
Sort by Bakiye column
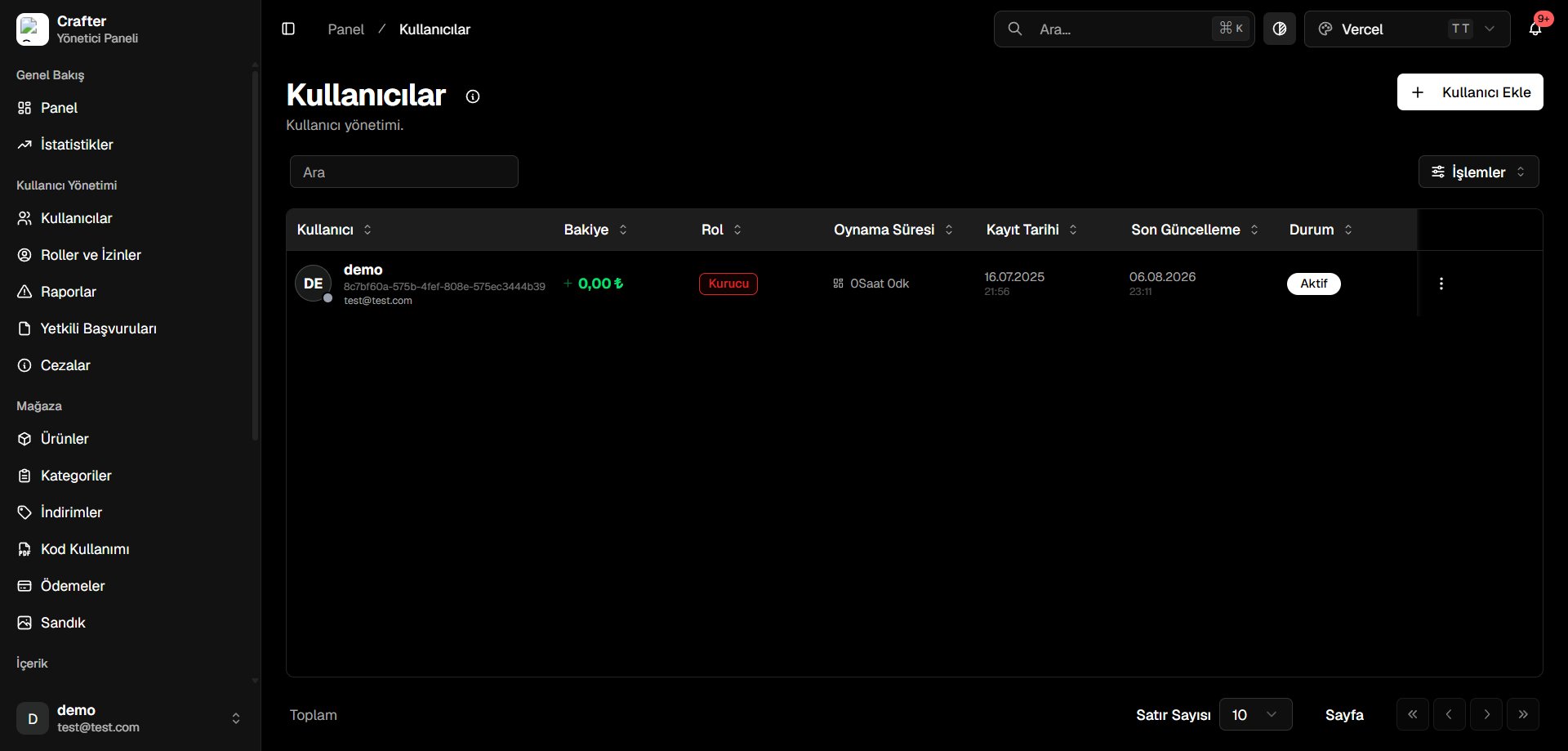595,230
